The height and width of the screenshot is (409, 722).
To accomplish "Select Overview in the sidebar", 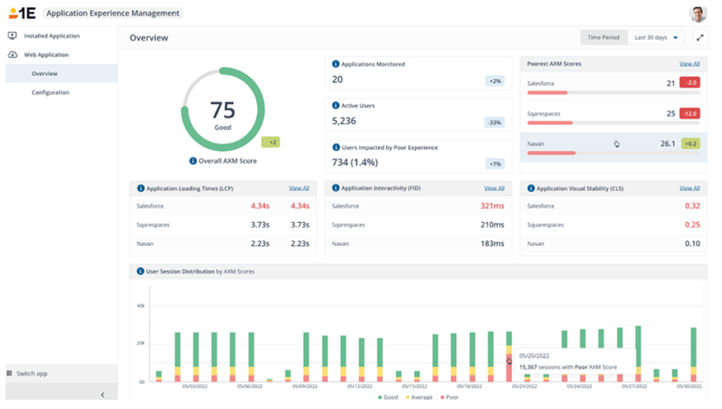I will [44, 73].
